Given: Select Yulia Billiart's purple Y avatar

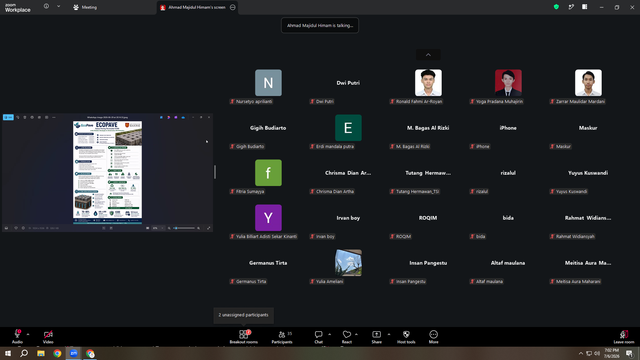Looking at the screenshot, I should (x=268, y=218).
